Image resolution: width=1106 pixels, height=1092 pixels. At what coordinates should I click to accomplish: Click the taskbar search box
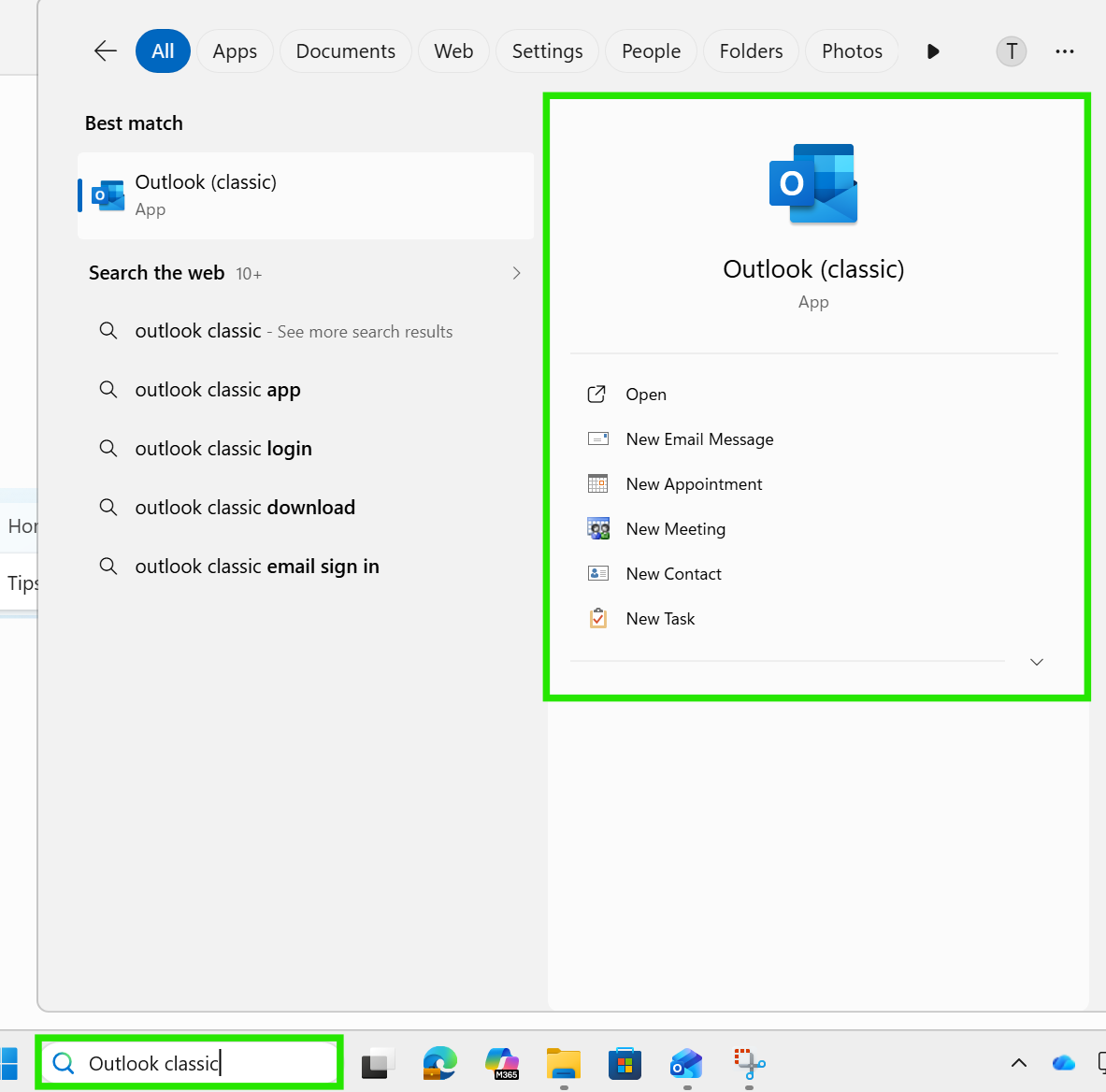[x=189, y=1062]
